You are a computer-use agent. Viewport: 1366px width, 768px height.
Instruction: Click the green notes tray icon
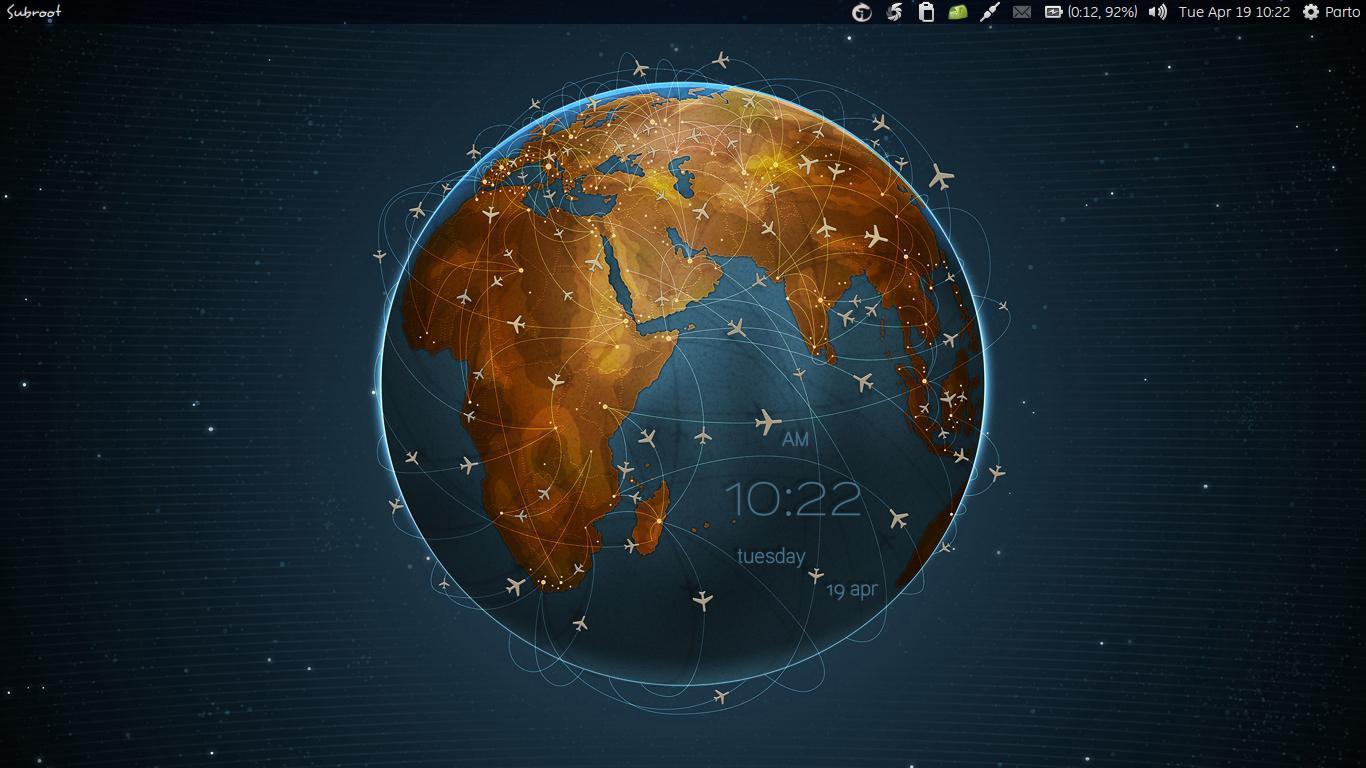tap(957, 12)
